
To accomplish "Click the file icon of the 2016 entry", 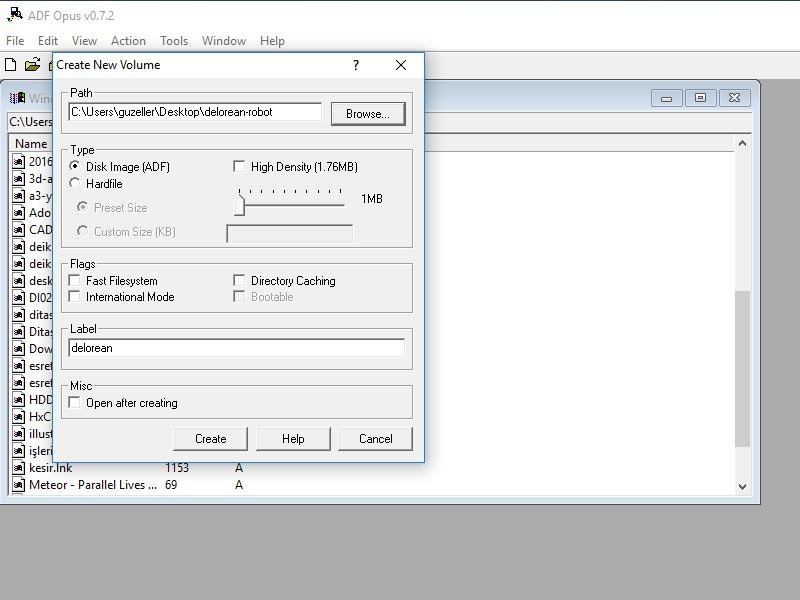I will click(x=18, y=162).
